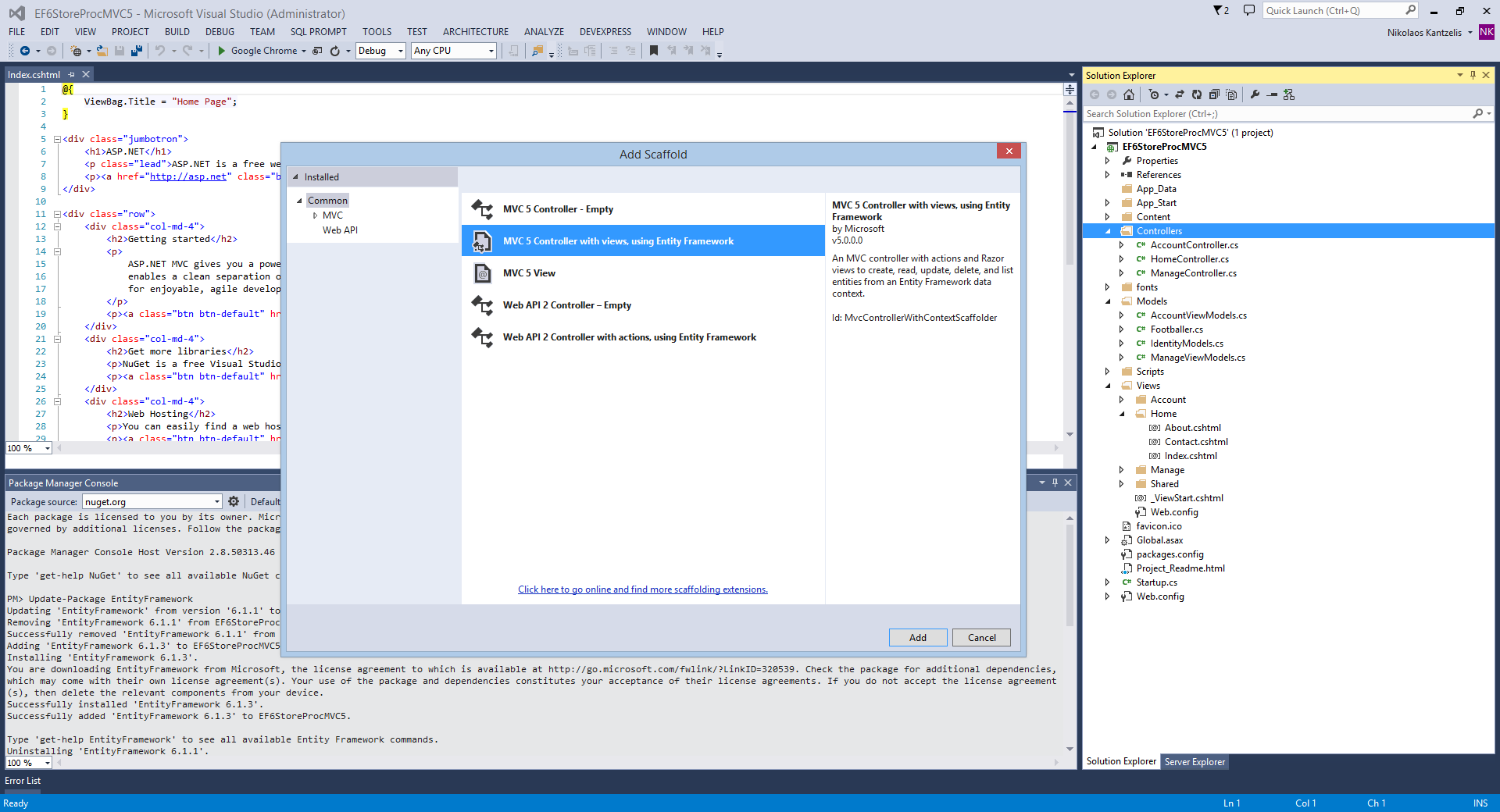Viewport: 1500px width, 812px height.
Task: Click the feedback speech bubble icon
Action: (x=1249, y=10)
